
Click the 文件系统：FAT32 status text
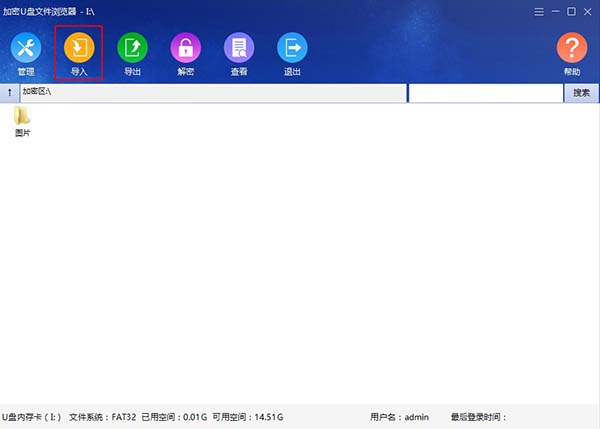click(103, 417)
